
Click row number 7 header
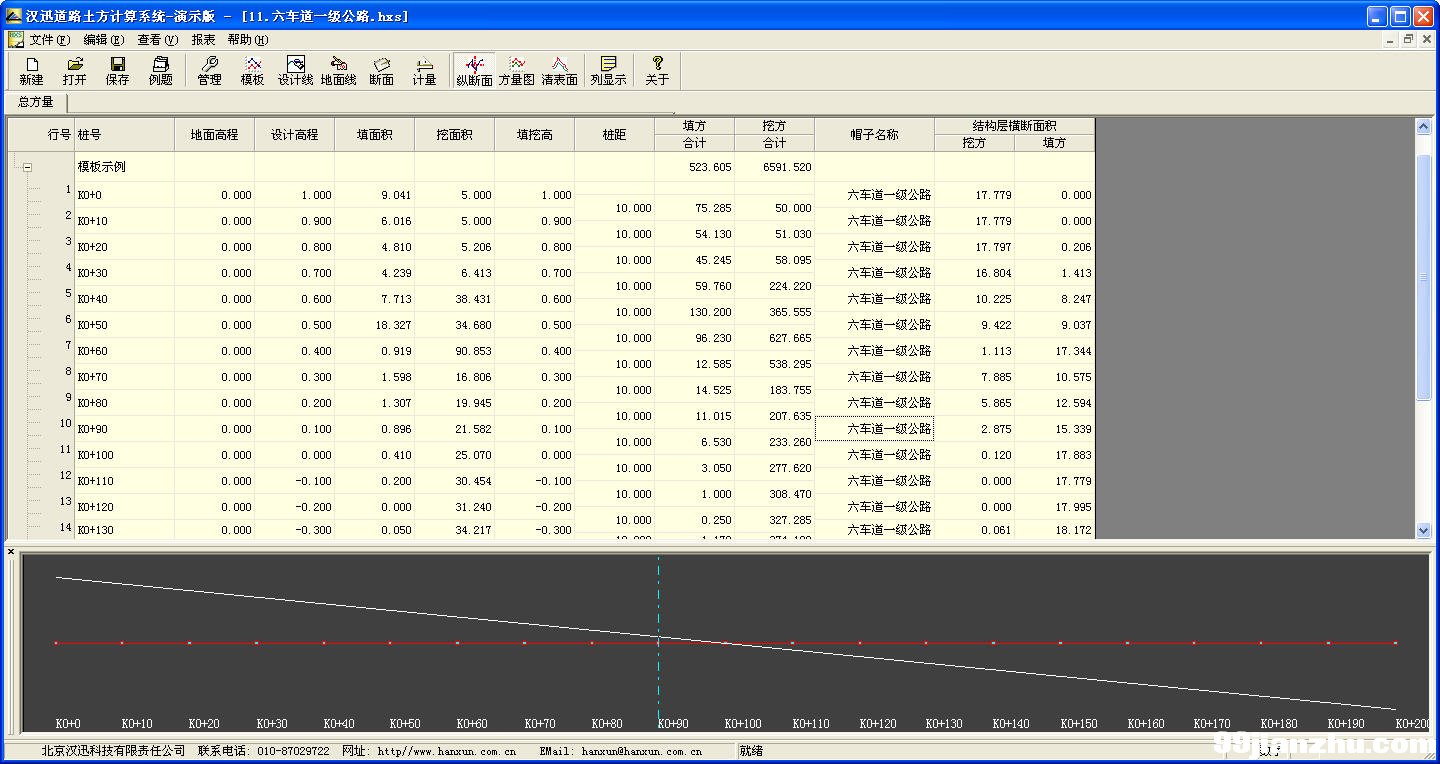point(68,345)
